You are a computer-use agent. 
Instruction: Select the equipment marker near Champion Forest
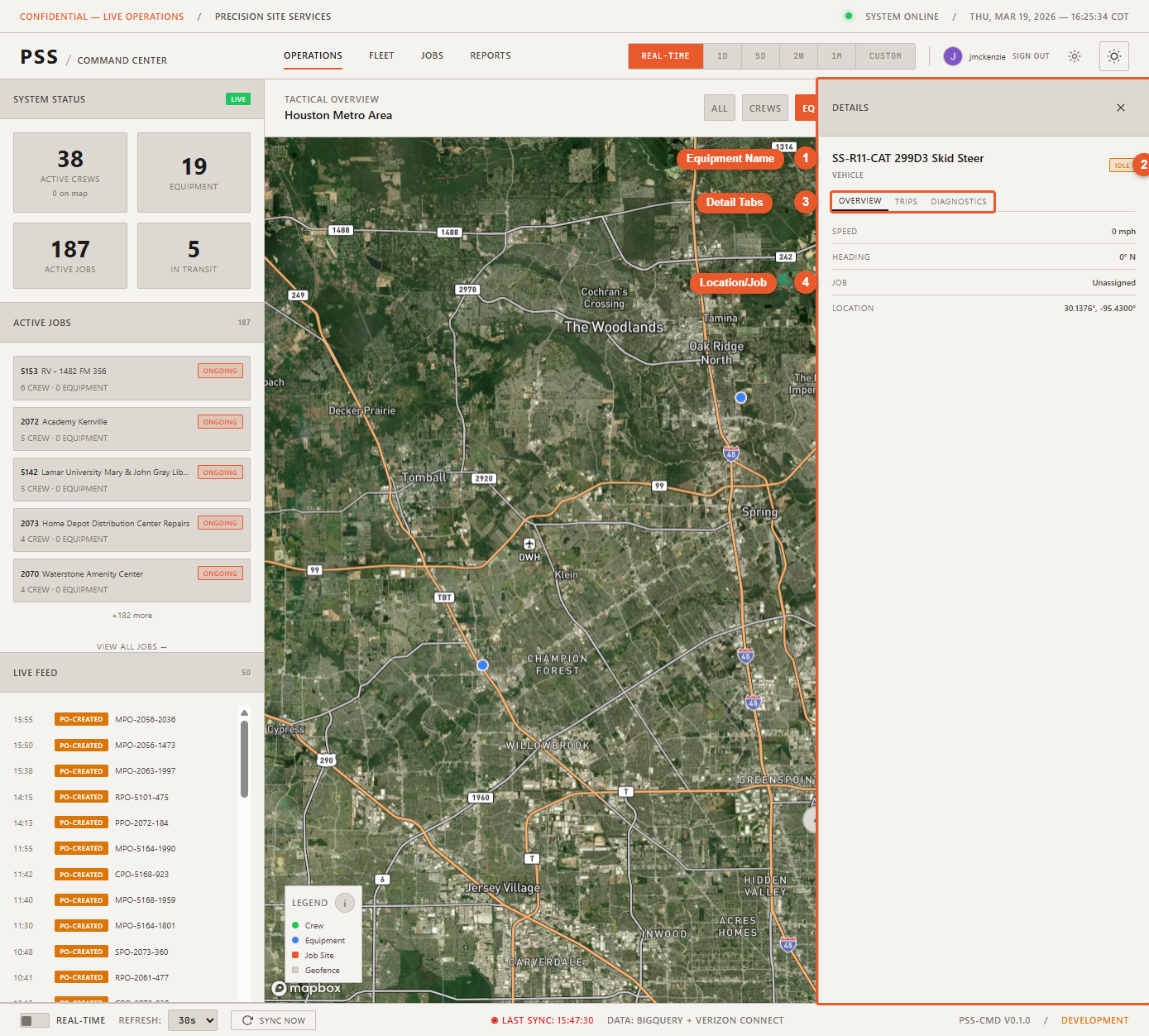point(483,664)
